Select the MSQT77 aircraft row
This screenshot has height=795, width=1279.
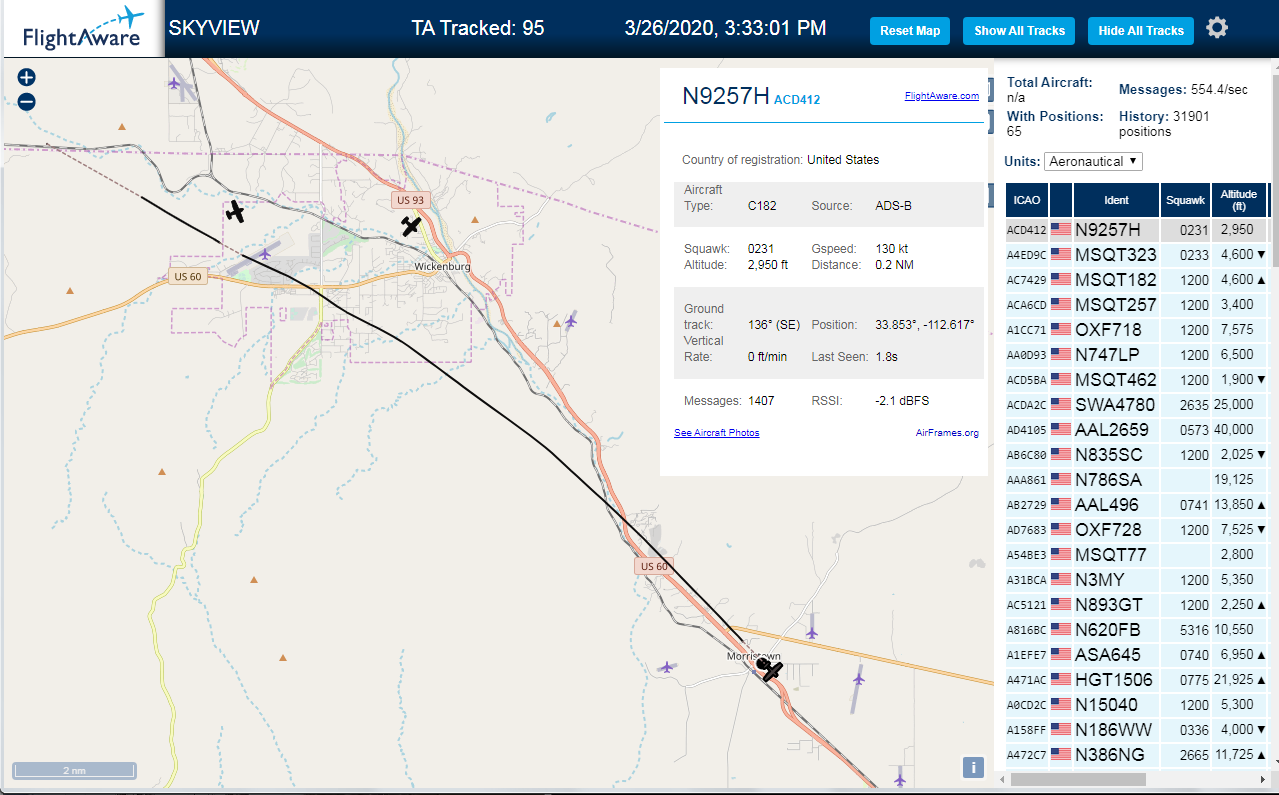pos(1136,555)
